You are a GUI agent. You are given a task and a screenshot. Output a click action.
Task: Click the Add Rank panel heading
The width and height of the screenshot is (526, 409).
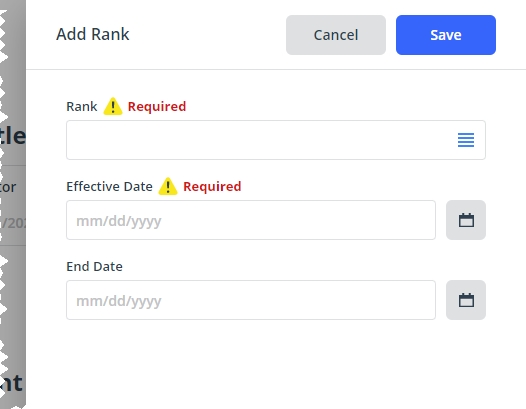coord(93,34)
